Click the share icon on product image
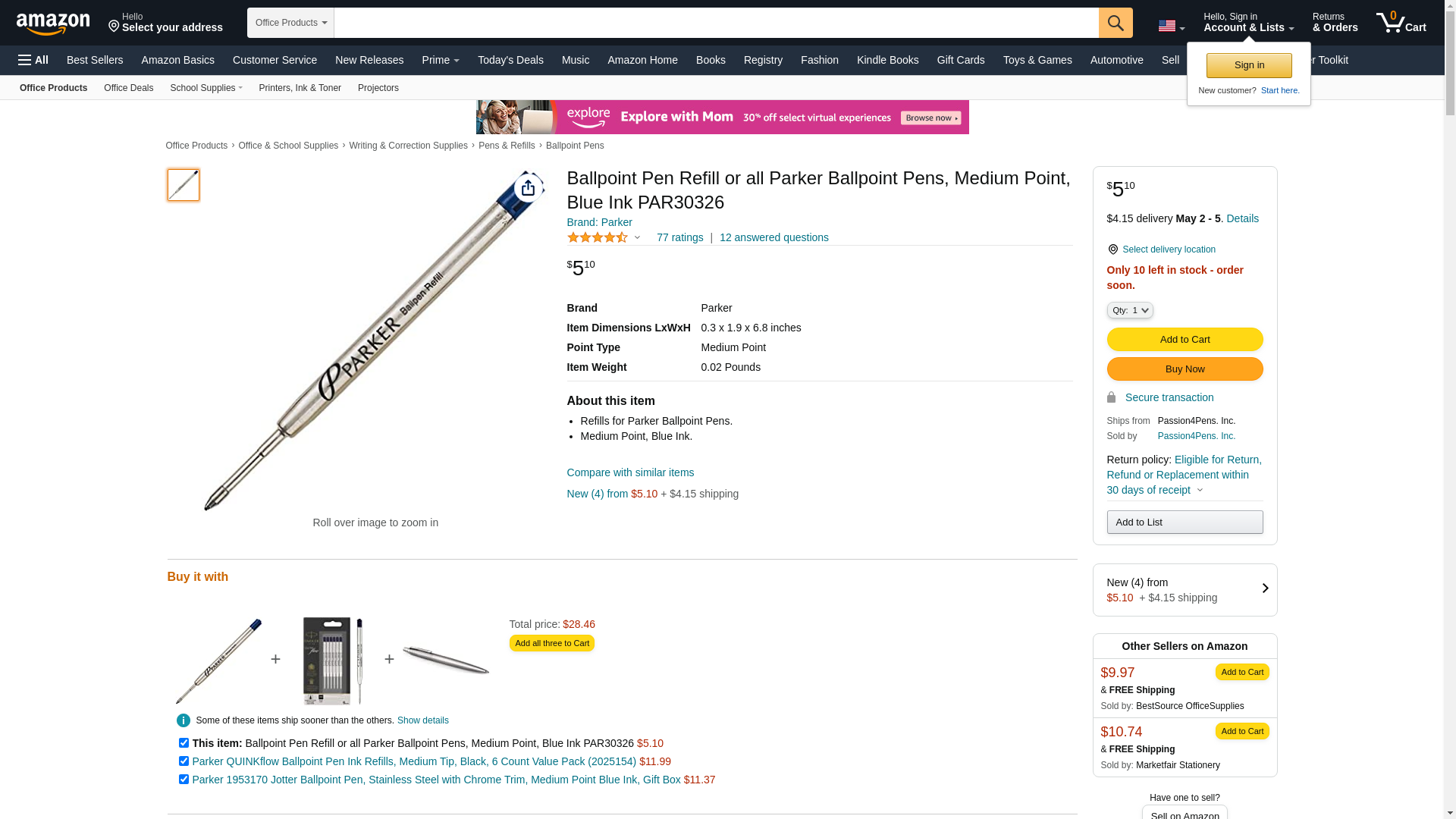 528,188
